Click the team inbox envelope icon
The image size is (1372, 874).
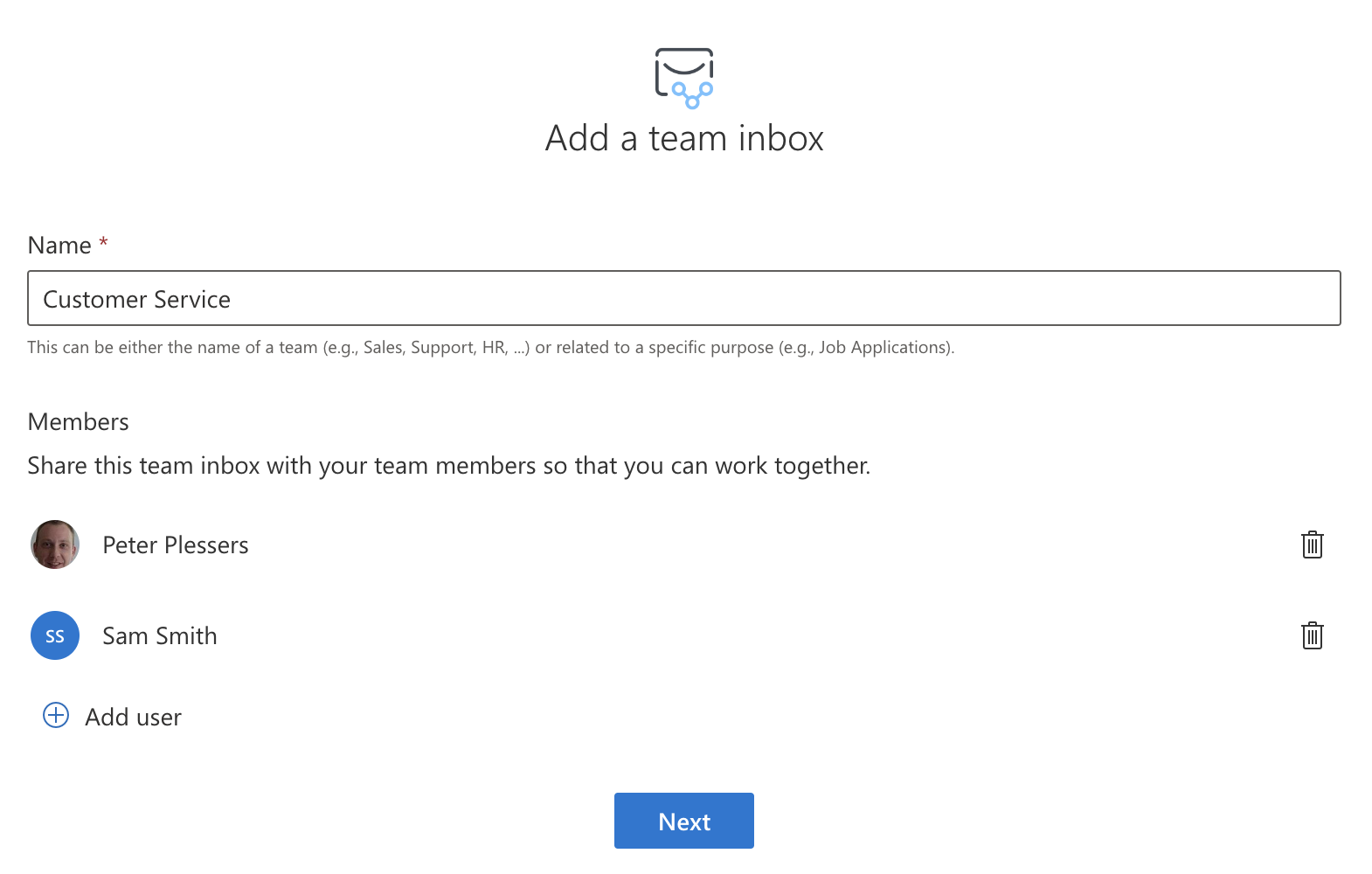pyautogui.click(x=684, y=78)
